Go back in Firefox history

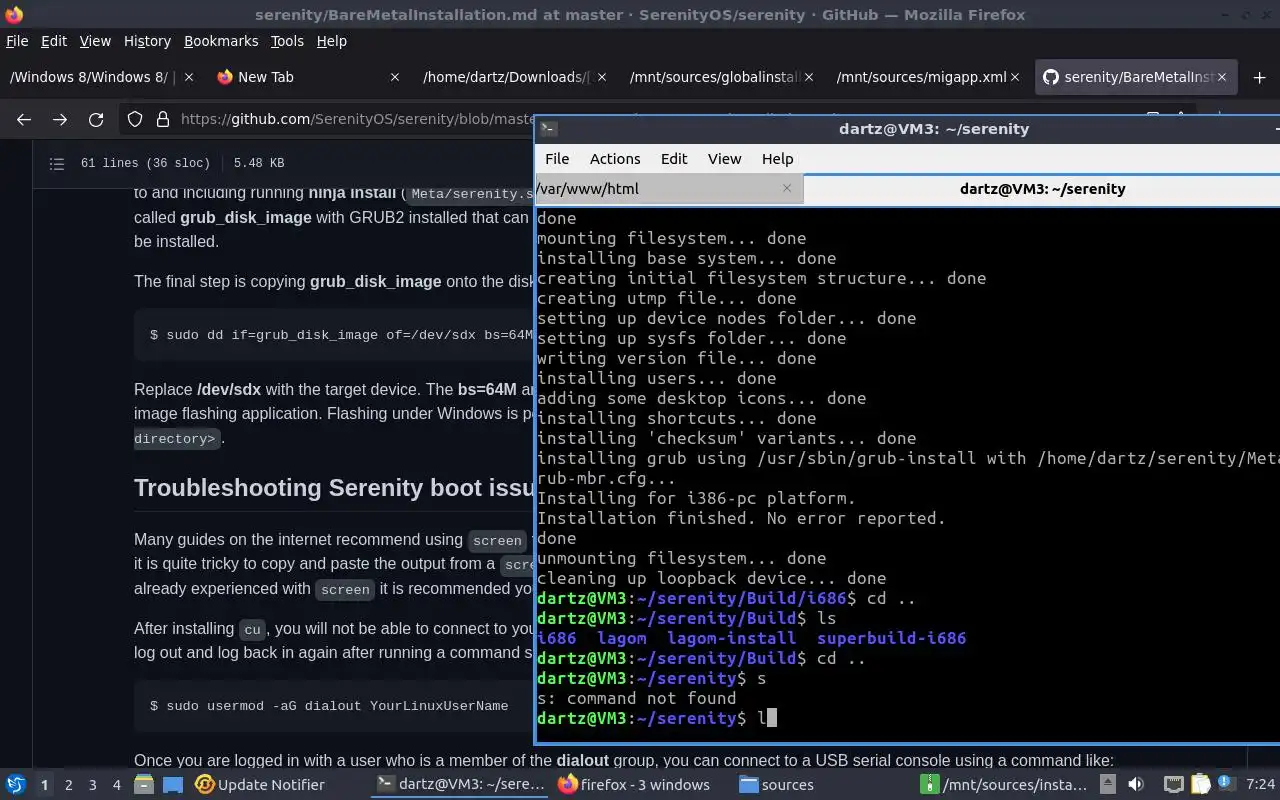pos(24,119)
